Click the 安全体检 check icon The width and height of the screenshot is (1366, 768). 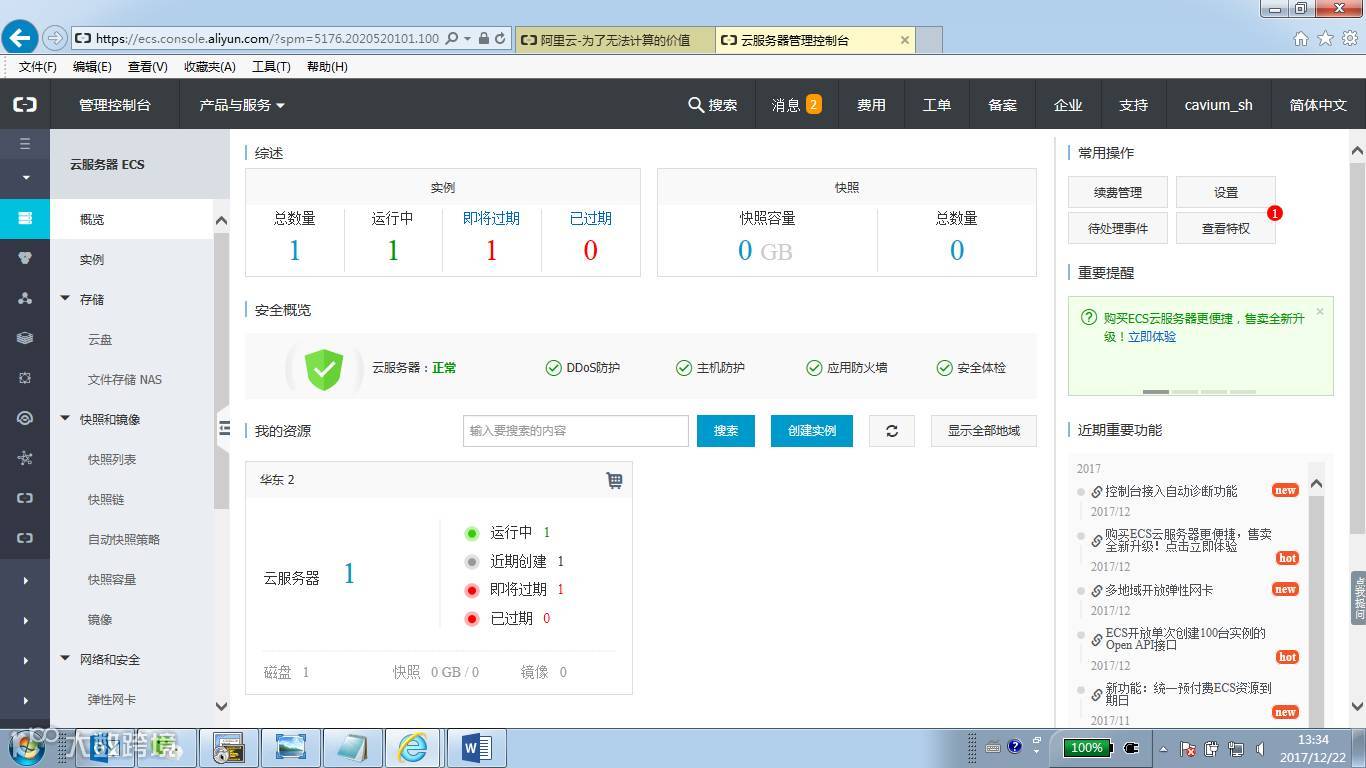944,368
